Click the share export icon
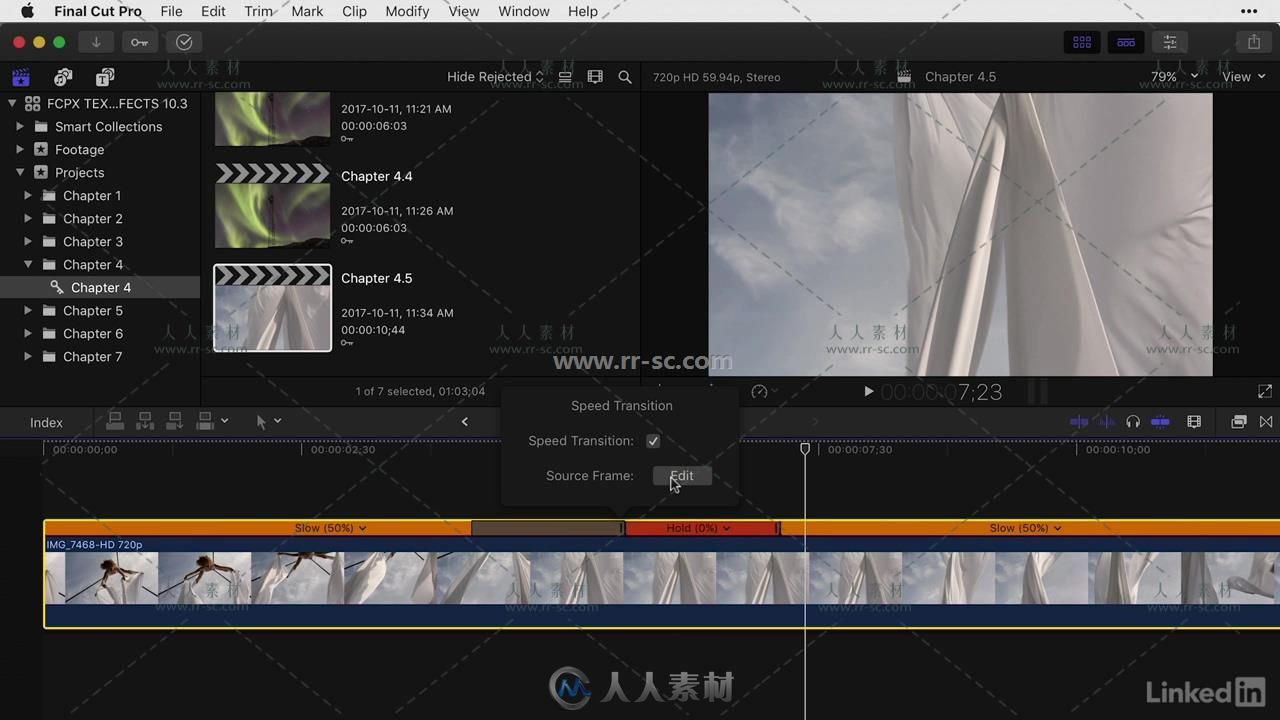 [x=1254, y=42]
